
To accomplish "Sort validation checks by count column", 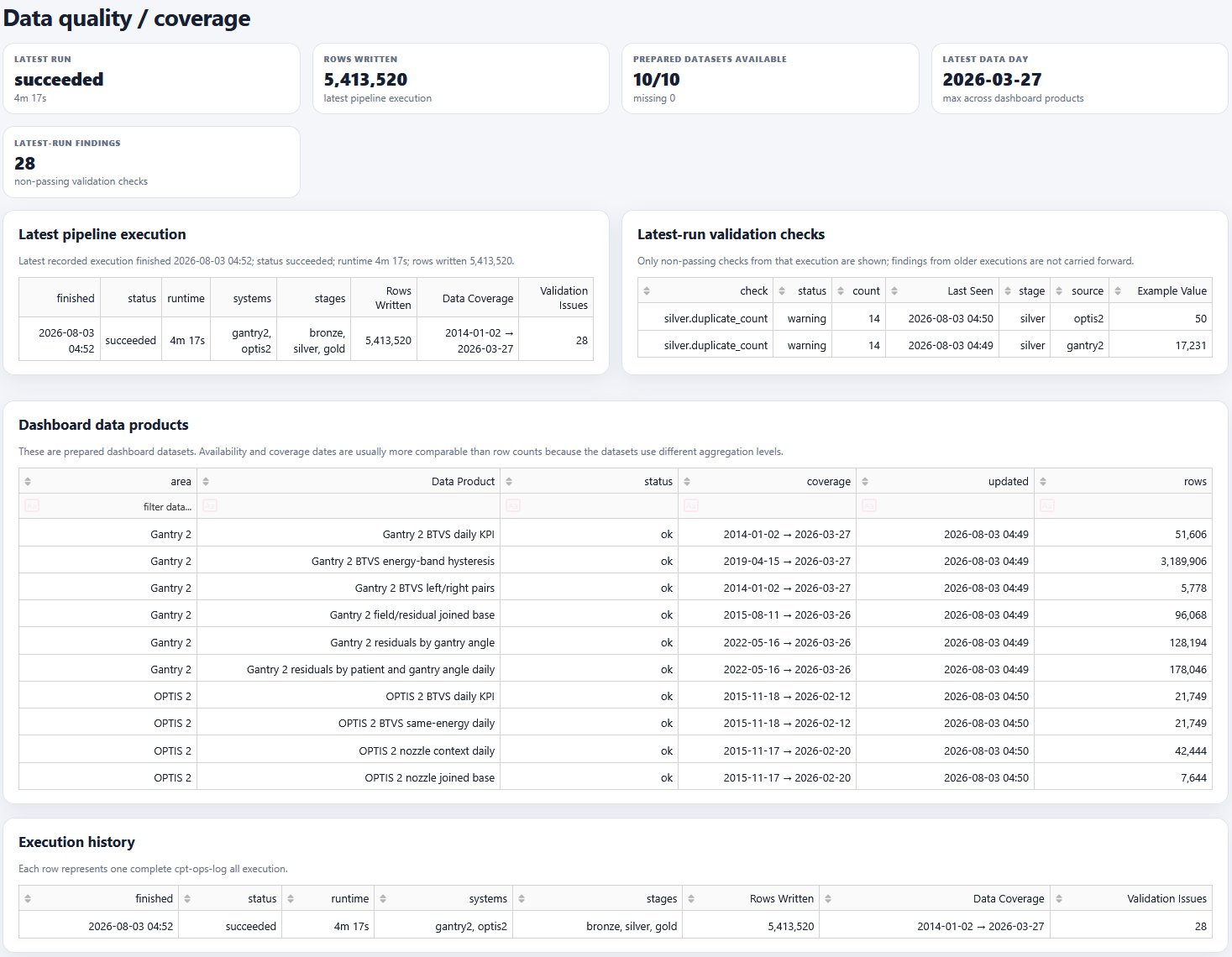I will pyautogui.click(x=841, y=291).
